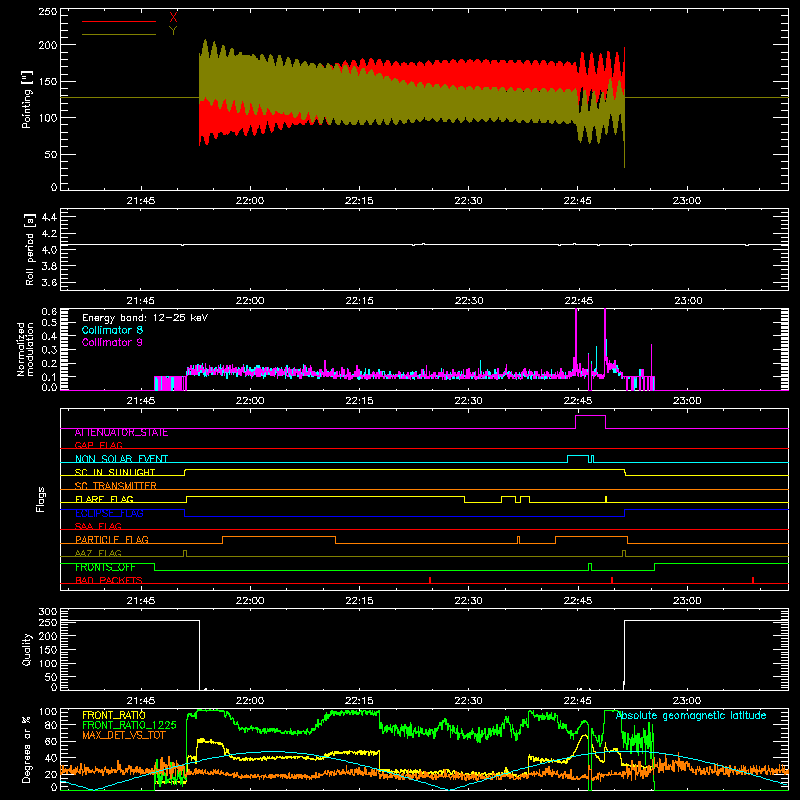
Task: Click the SC_IN_SUNLIGHT flag label
Action: tap(115, 472)
